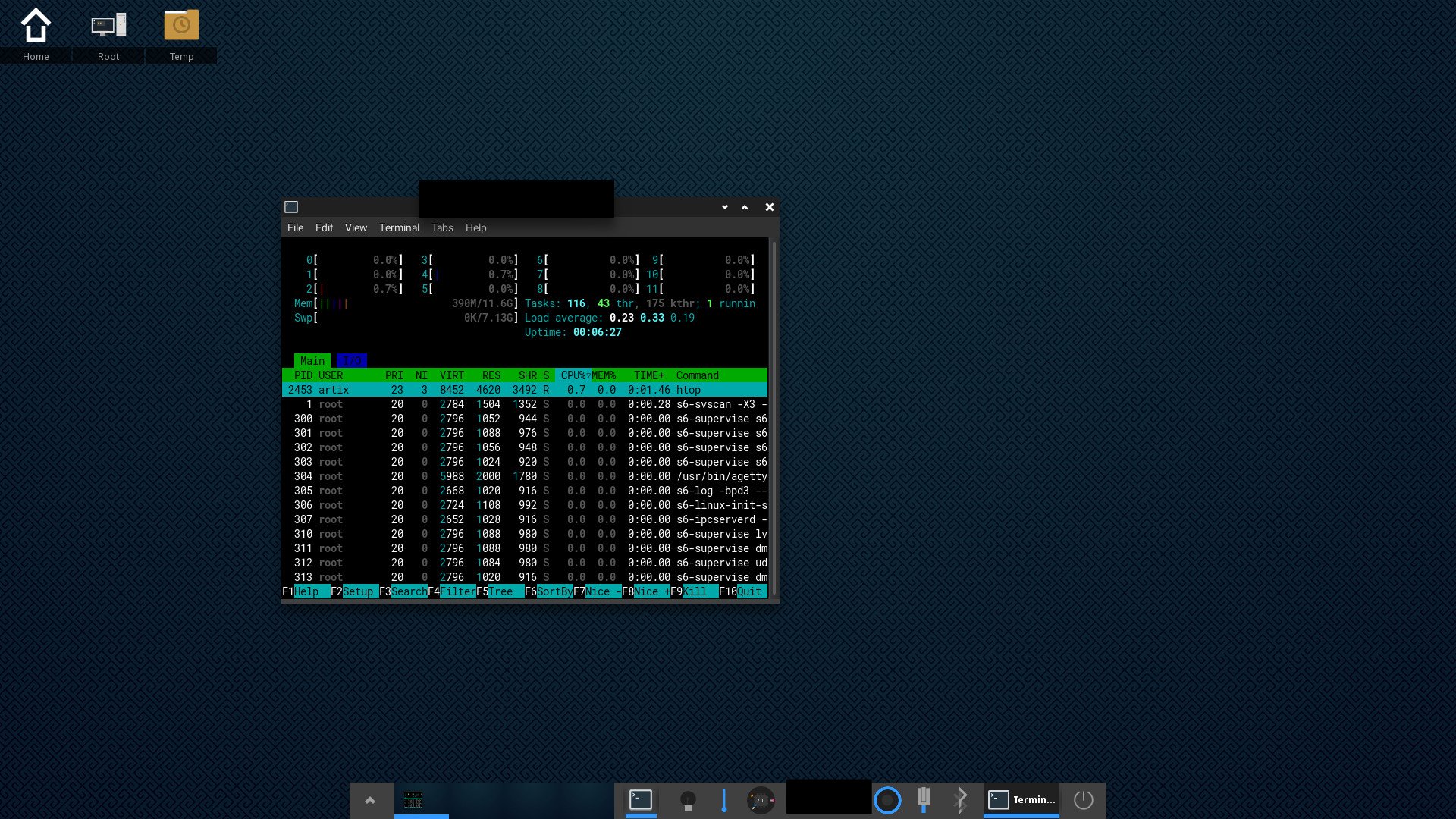The width and height of the screenshot is (1456, 819).
Task: Open the Edit menu
Action: click(324, 228)
